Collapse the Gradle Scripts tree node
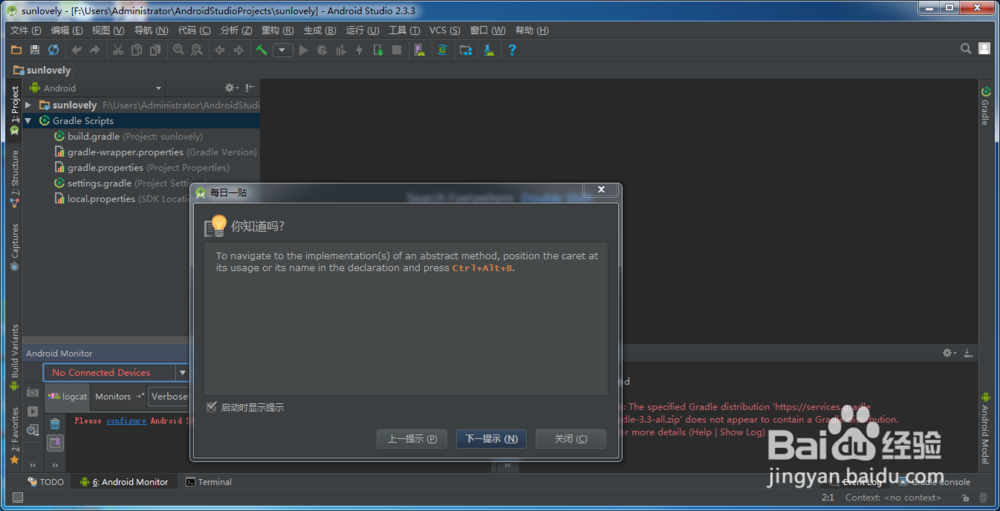The image size is (1000, 511). 27,121
